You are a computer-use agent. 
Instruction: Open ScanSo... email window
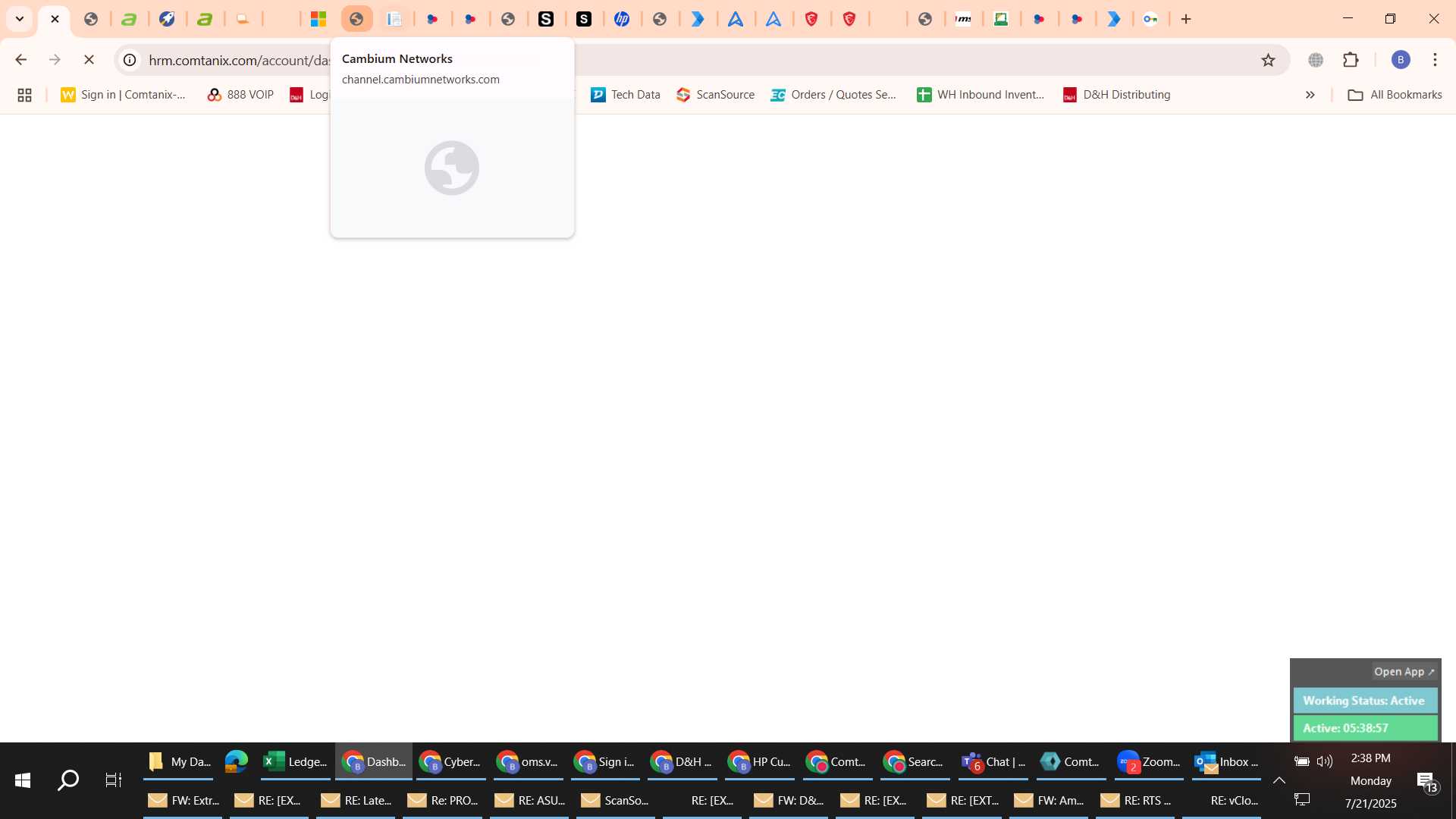point(616,801)
